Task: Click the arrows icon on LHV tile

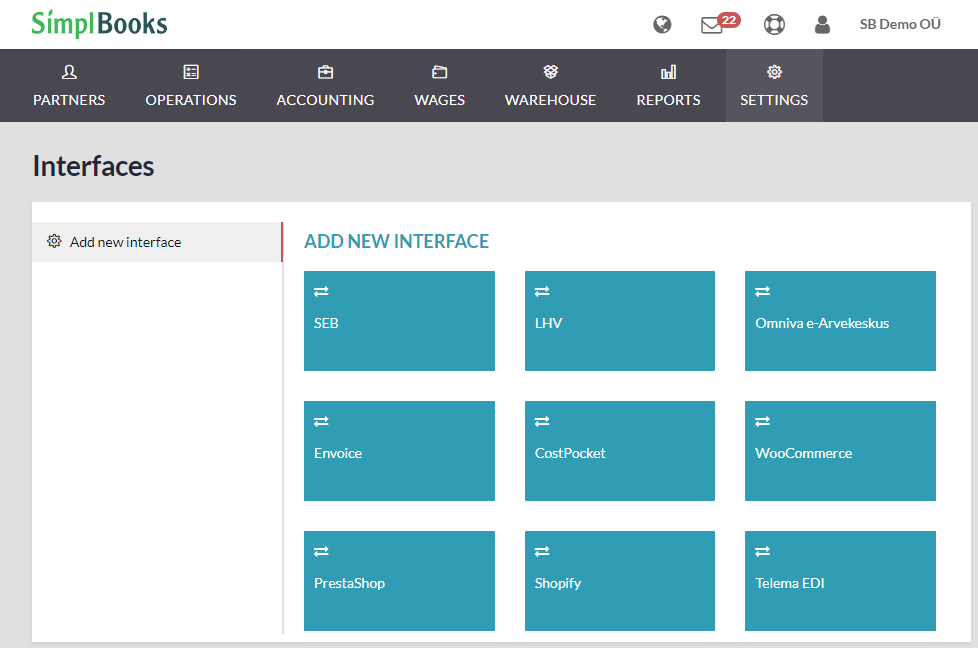Action: pos(542,291)
